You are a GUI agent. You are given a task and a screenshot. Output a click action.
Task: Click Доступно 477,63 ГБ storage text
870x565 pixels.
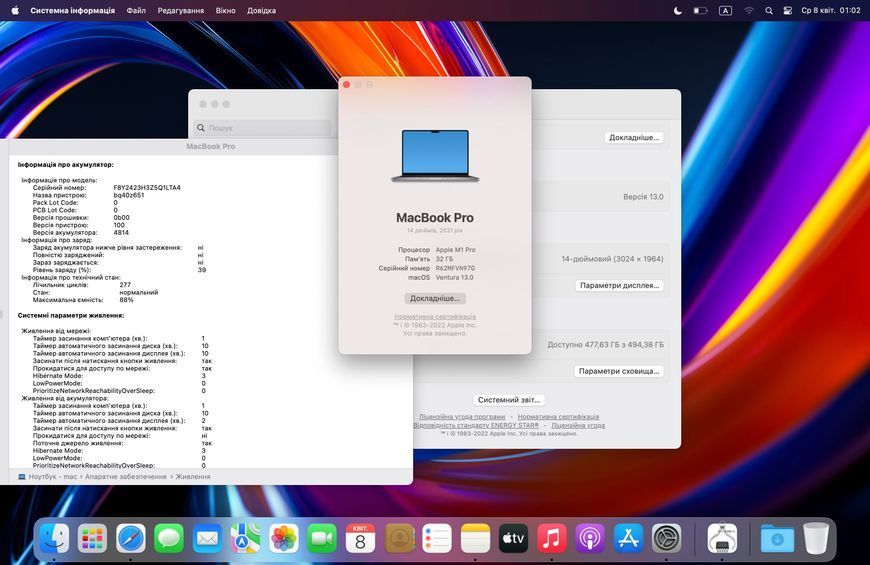(x=605, y=345)
